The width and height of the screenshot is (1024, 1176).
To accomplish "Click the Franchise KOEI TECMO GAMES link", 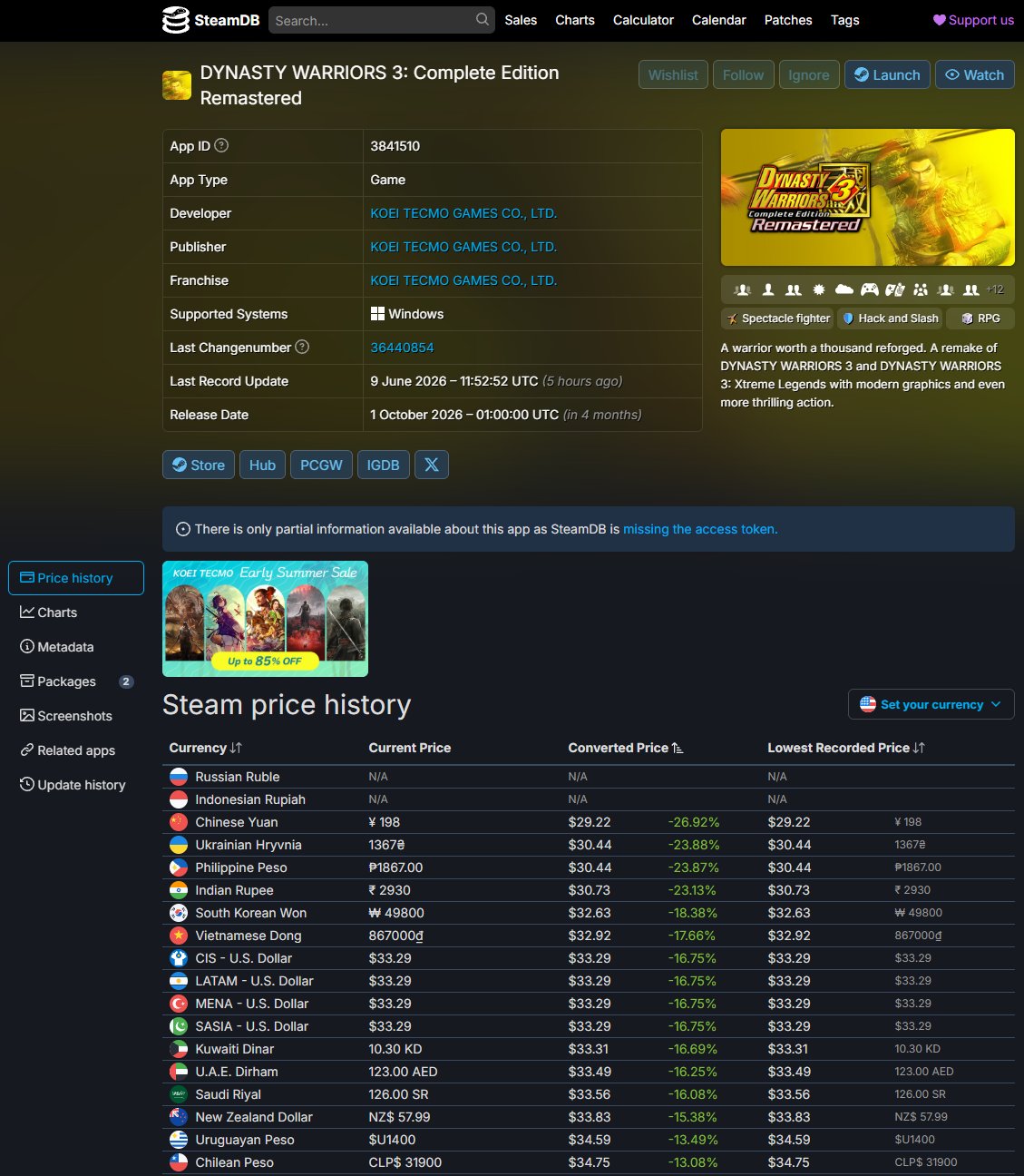I will [x=463, y=280].
